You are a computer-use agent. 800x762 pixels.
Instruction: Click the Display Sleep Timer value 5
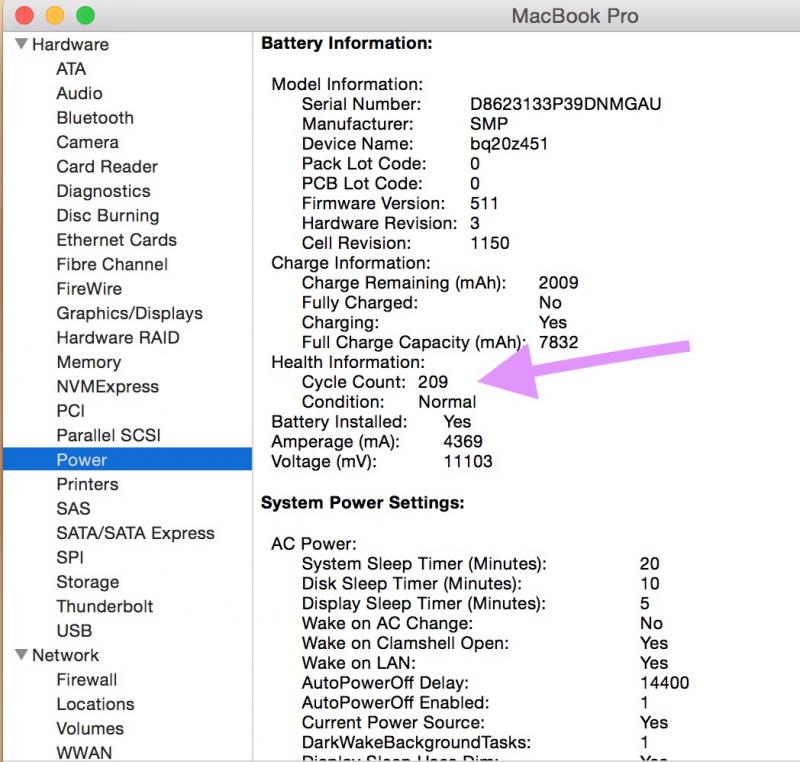[x=644, y=603]
